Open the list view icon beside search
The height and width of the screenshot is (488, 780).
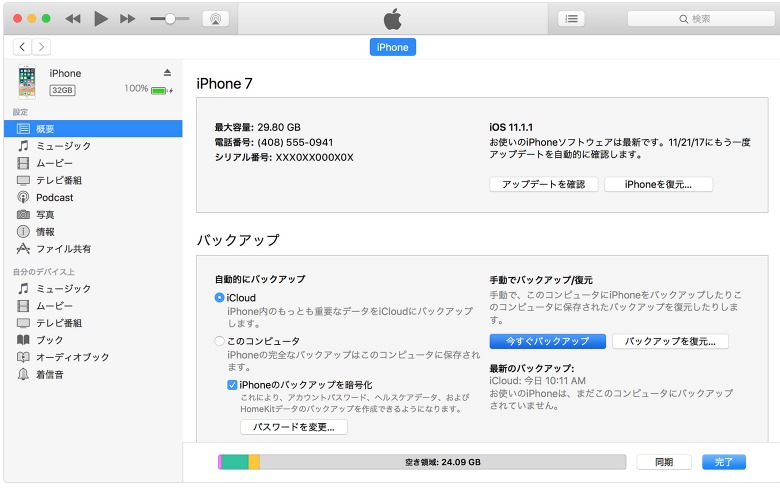pyautogui.click(x=571, y=19)
